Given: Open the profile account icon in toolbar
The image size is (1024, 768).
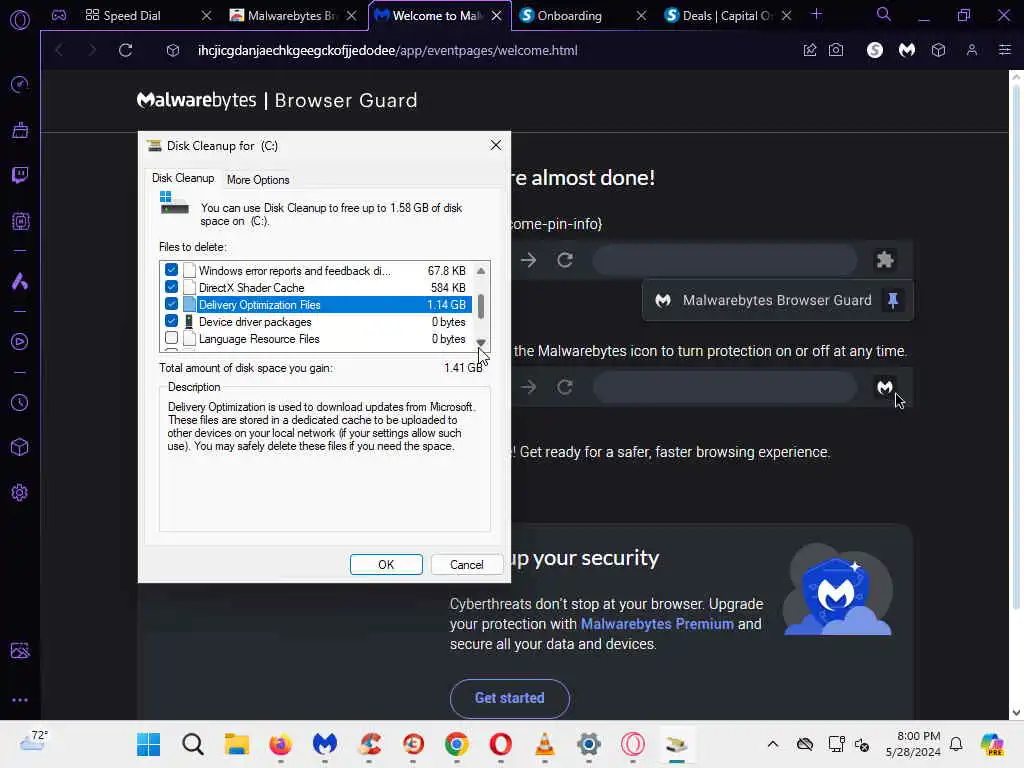Looking at the screenshot, I should click(972, 50).
